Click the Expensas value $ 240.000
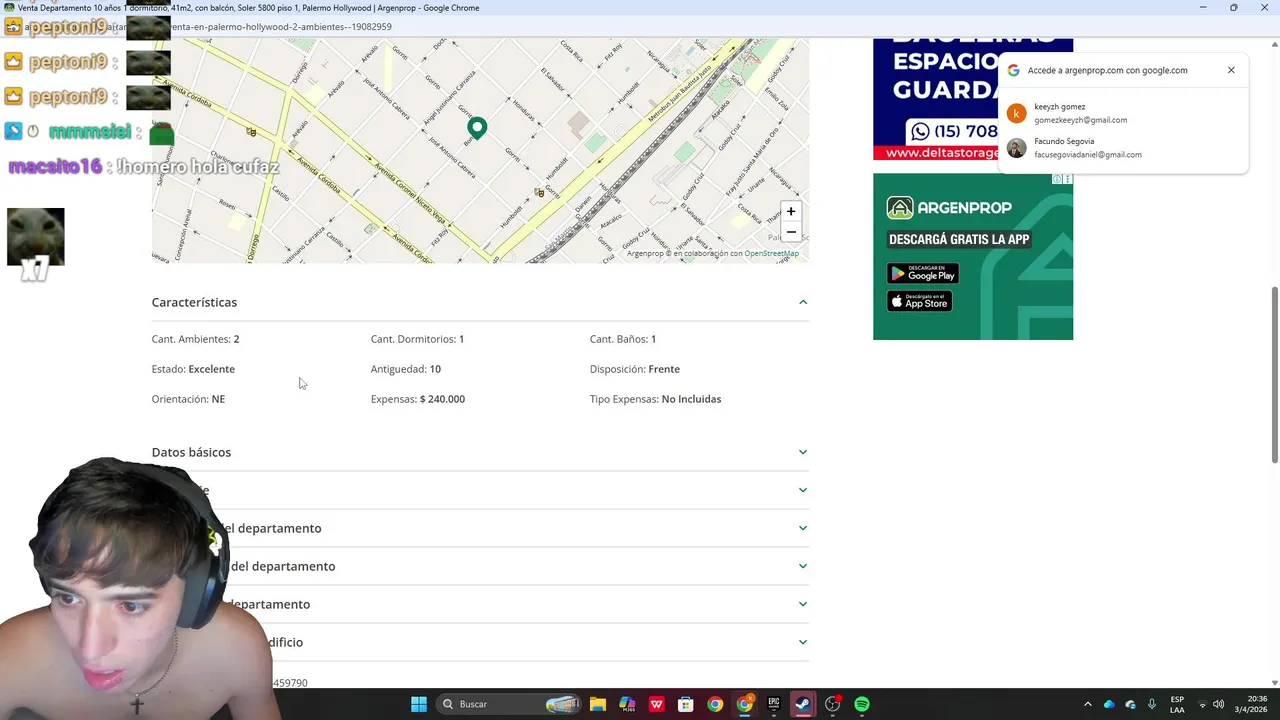The image size is (1280, 720). tap(442, 399)
